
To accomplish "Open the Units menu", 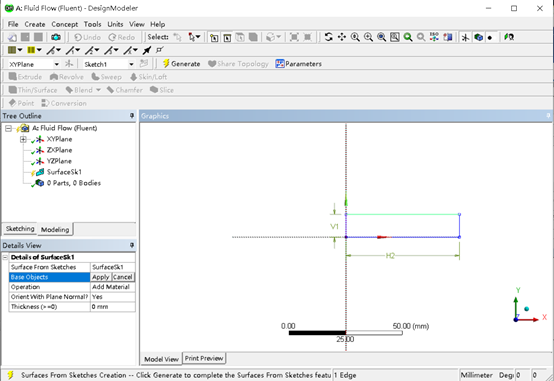I will [115, 24].
